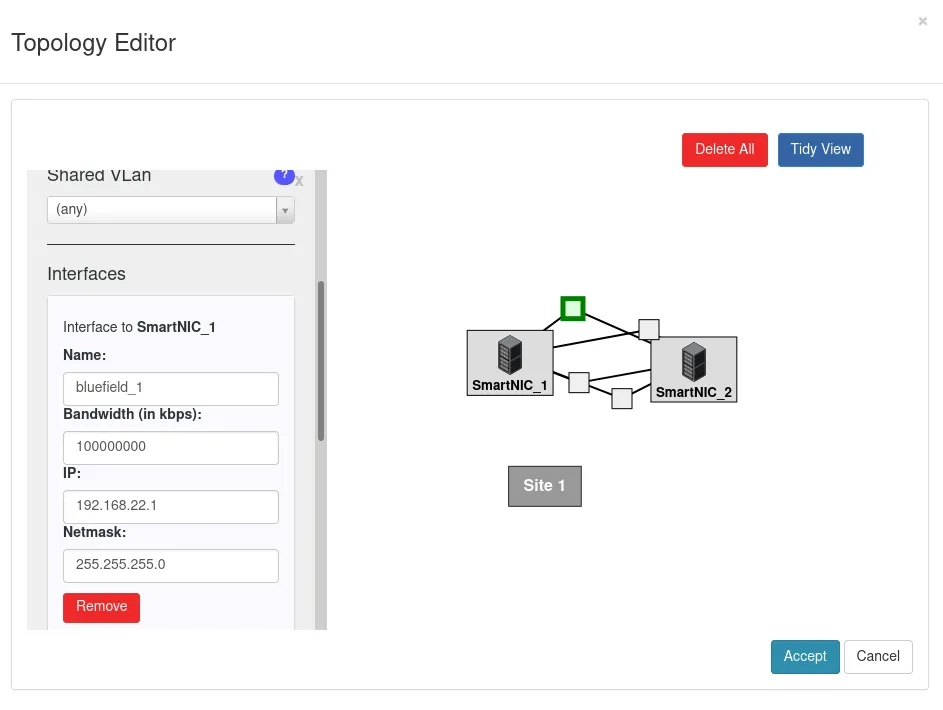Select the link square touching SmartNIC_2's top-left corner
The width and height of the screenshot is (943, 710).
coord(648,329)
